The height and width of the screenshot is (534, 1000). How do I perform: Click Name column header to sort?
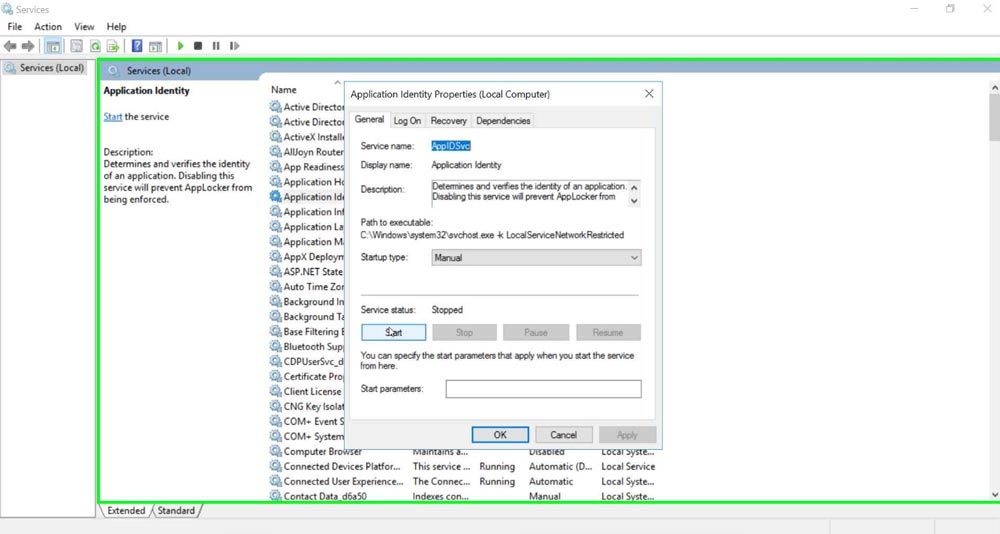284,90
